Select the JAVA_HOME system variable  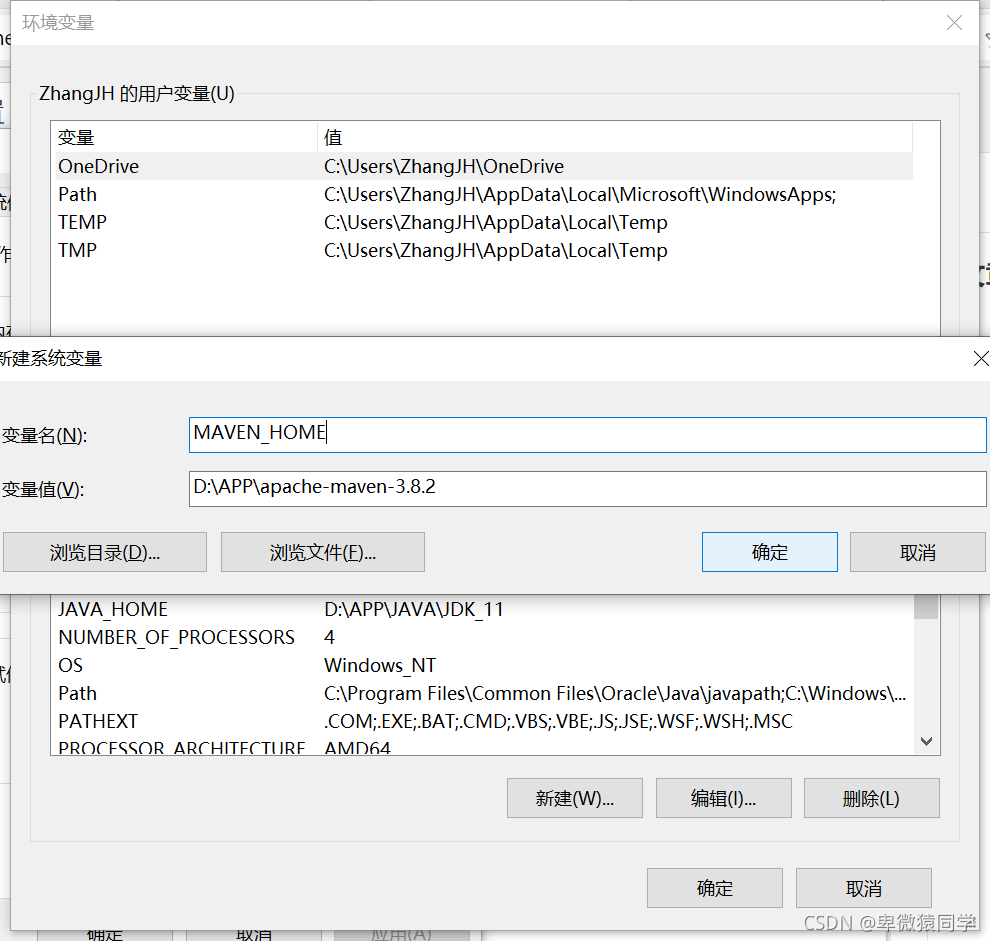tap(484, 609)
